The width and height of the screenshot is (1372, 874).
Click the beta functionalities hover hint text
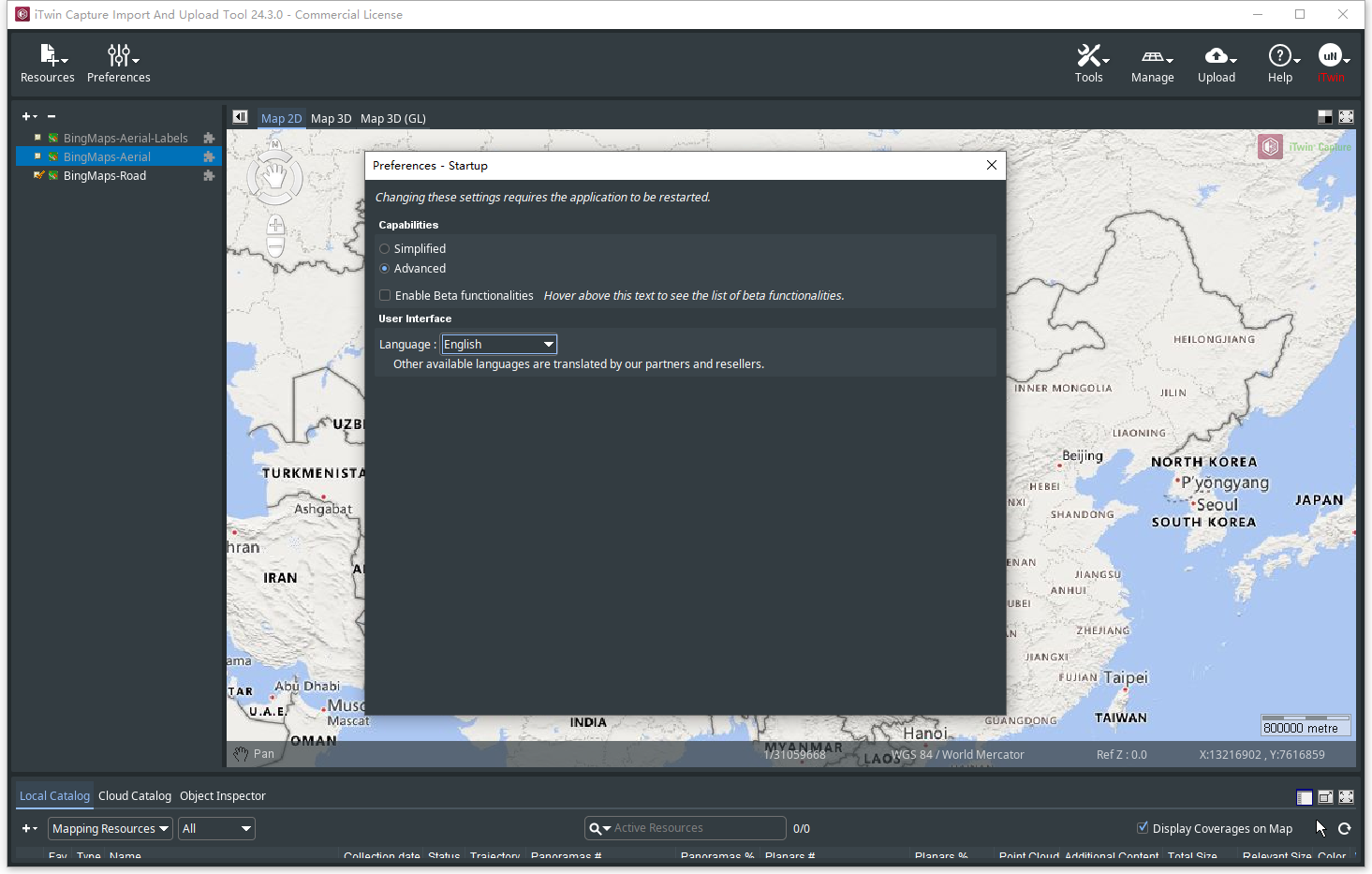(x=694, y=295)
